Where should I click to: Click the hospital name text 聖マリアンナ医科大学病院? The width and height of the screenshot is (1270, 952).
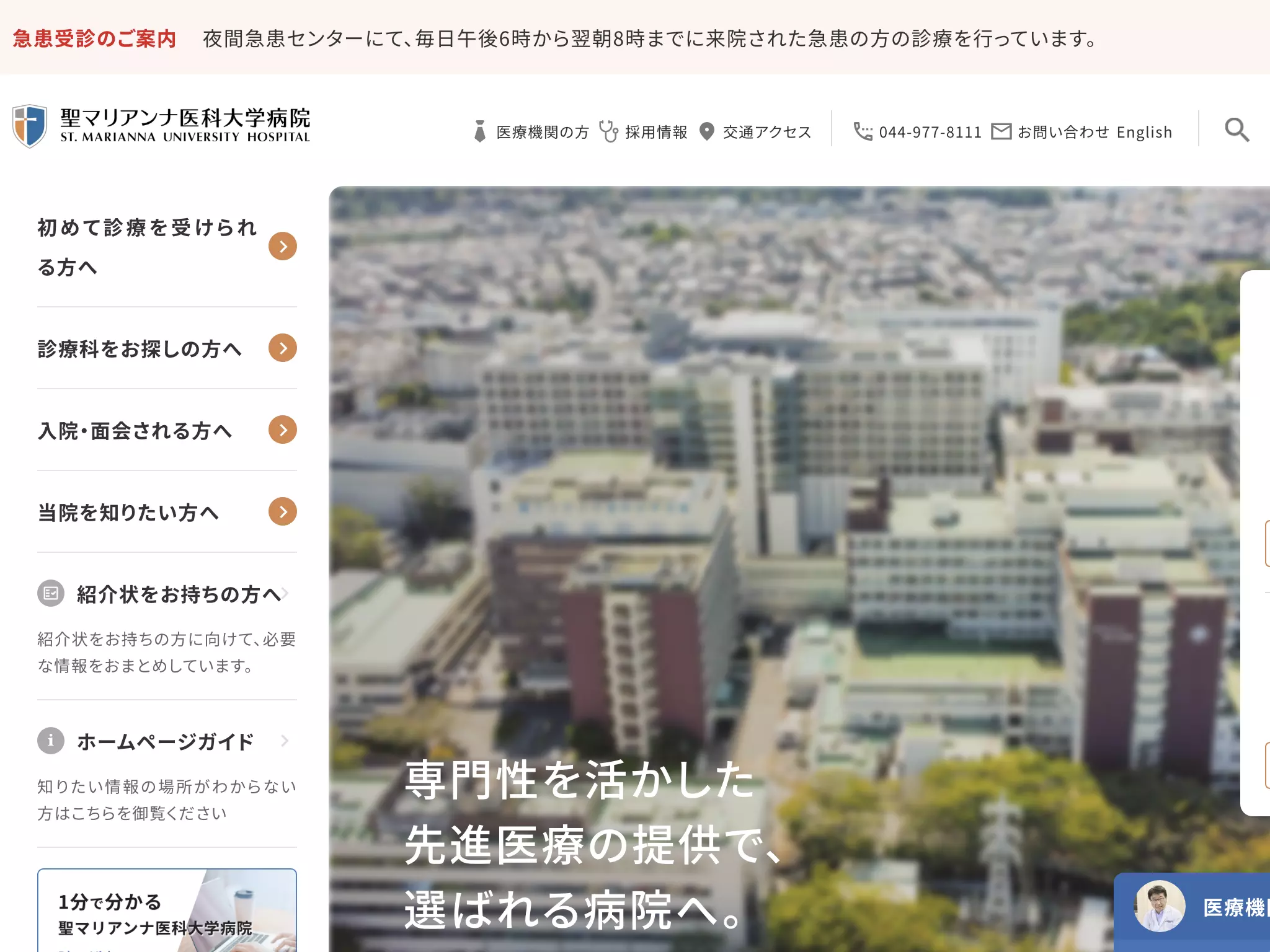(x=185, y=118)
